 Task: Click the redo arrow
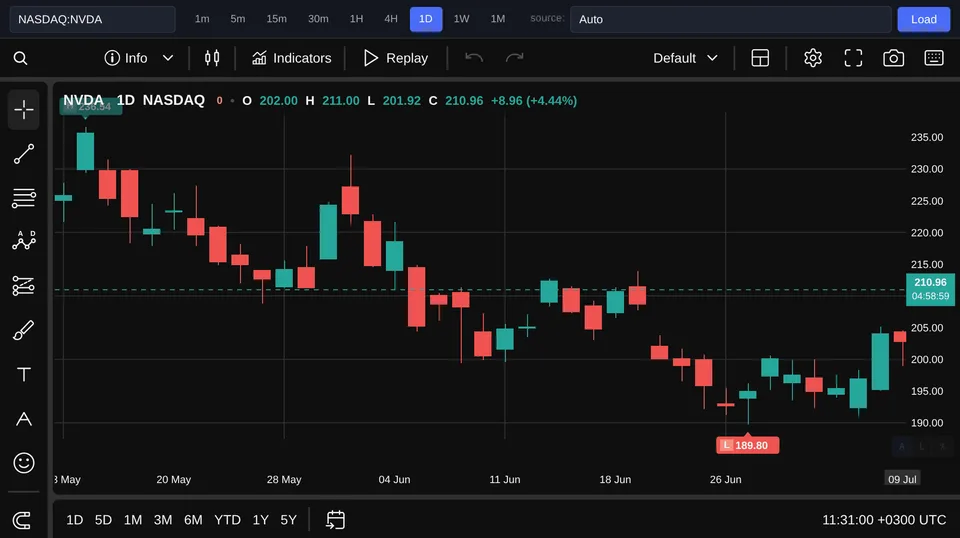pyautogui.click(x=514, y=58)
